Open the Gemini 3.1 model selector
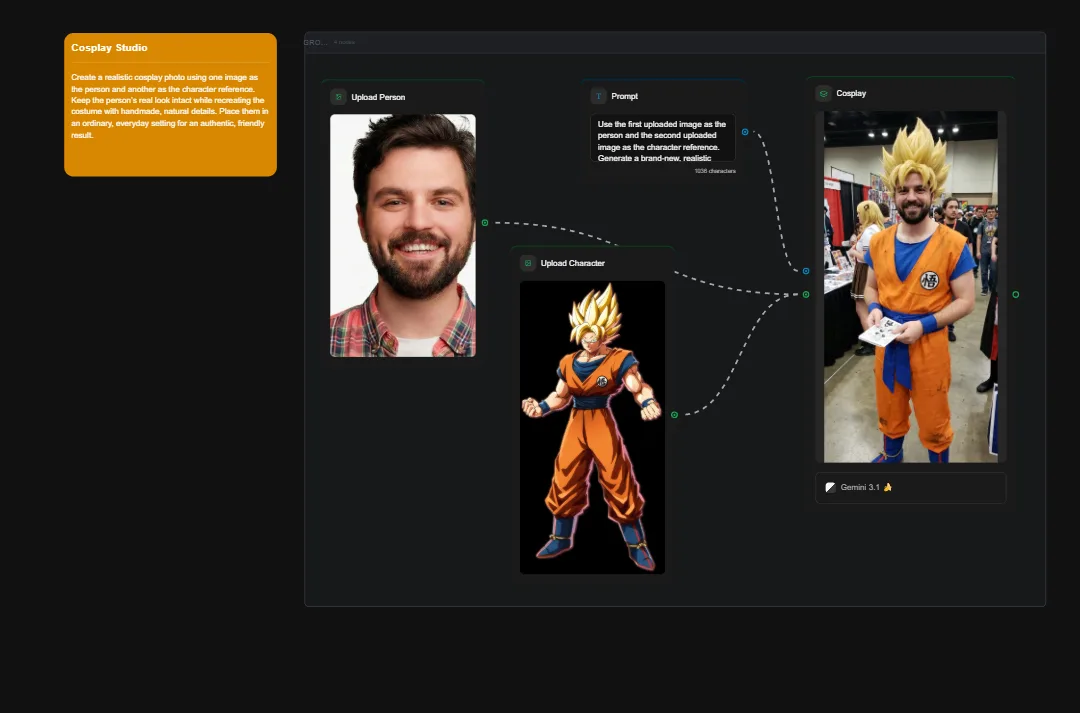 (910, 488)
